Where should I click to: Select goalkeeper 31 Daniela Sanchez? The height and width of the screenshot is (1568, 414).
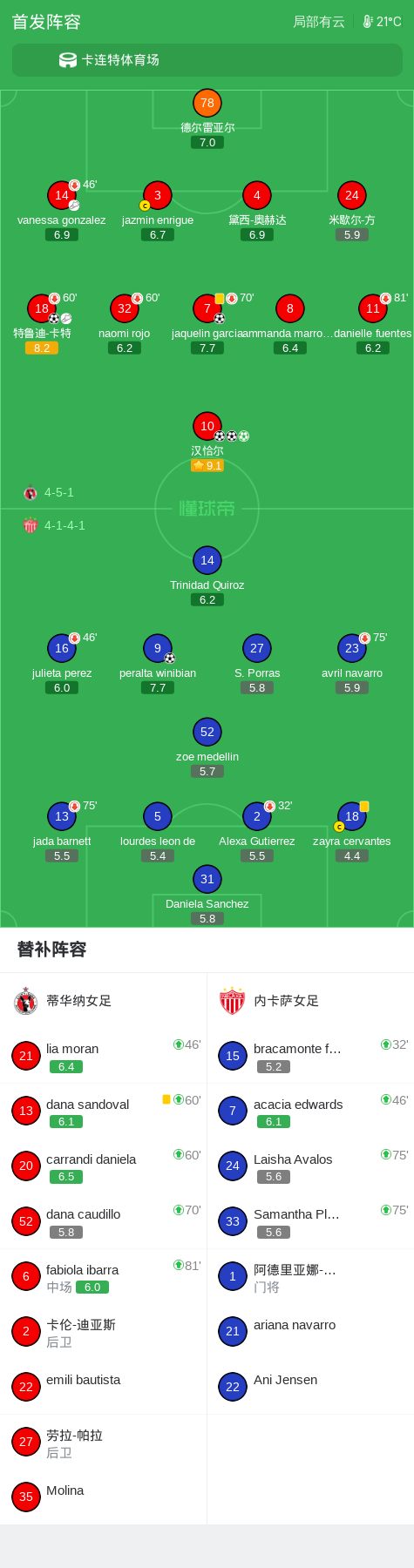(x=207, y=895)
